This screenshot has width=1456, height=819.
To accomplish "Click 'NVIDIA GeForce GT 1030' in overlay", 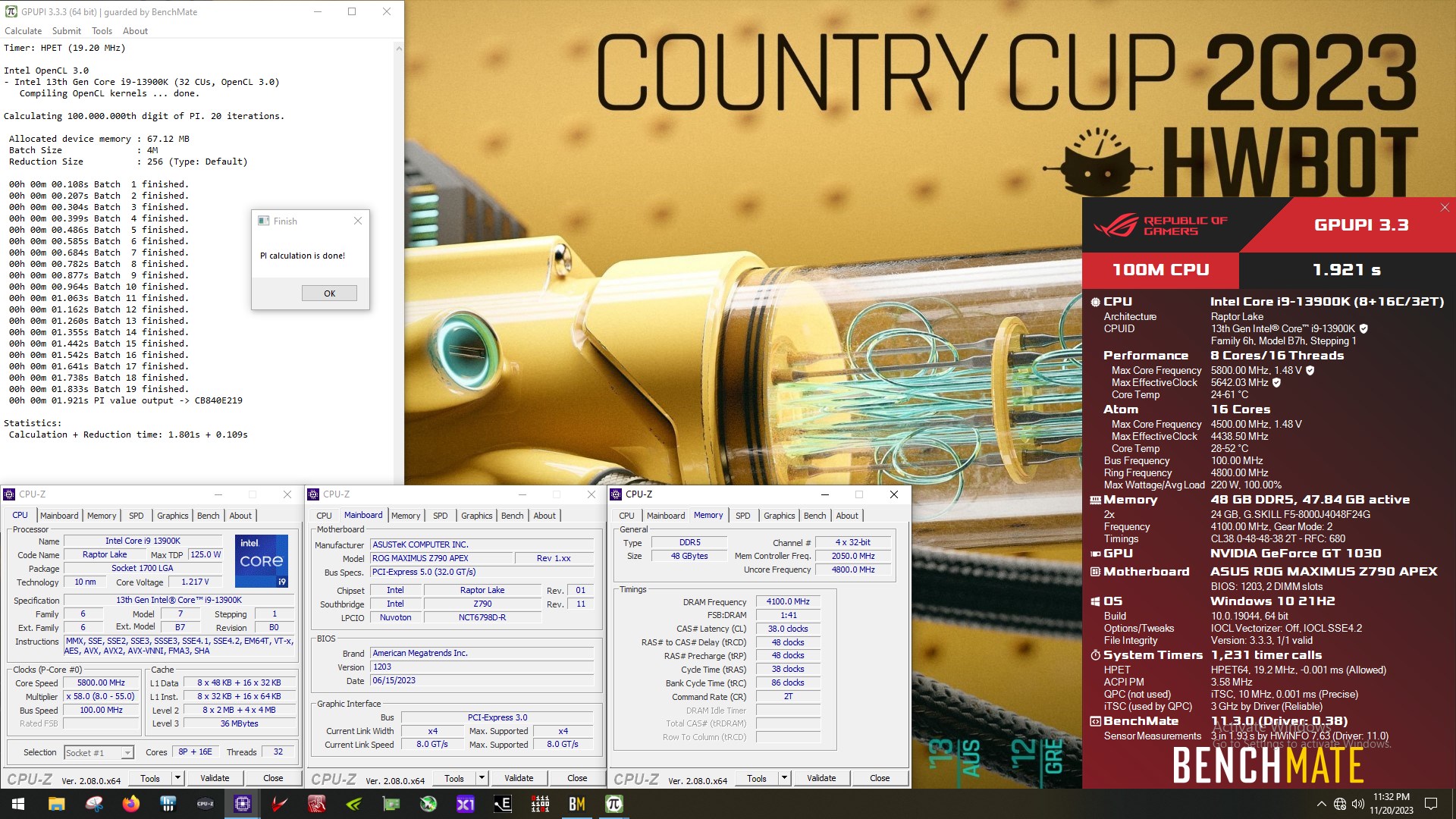I will [x=1295, y=554].
